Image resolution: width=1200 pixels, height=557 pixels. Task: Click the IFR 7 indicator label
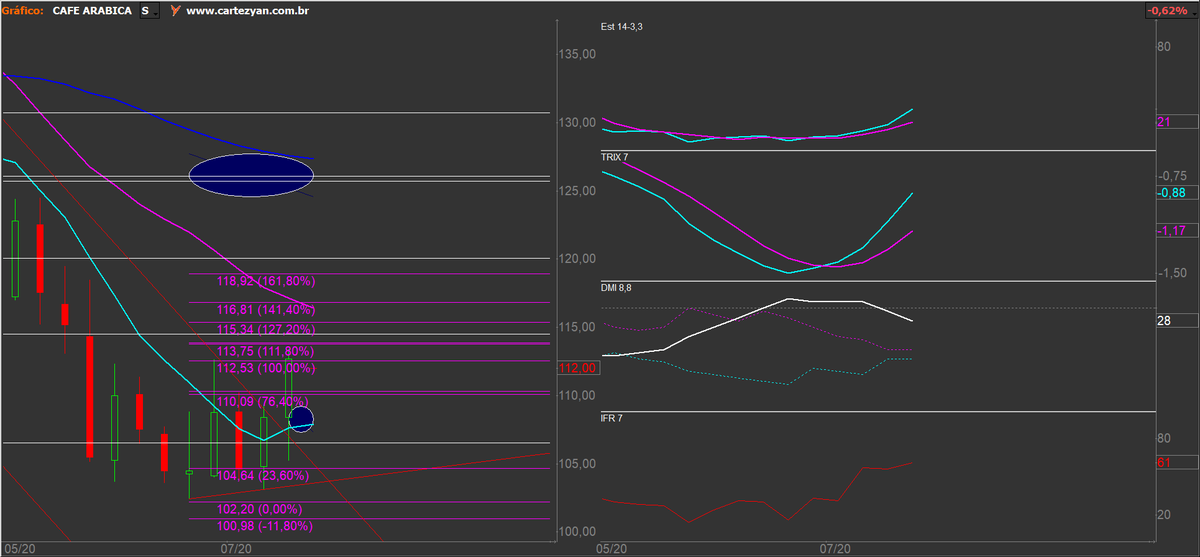click(611, 417)
